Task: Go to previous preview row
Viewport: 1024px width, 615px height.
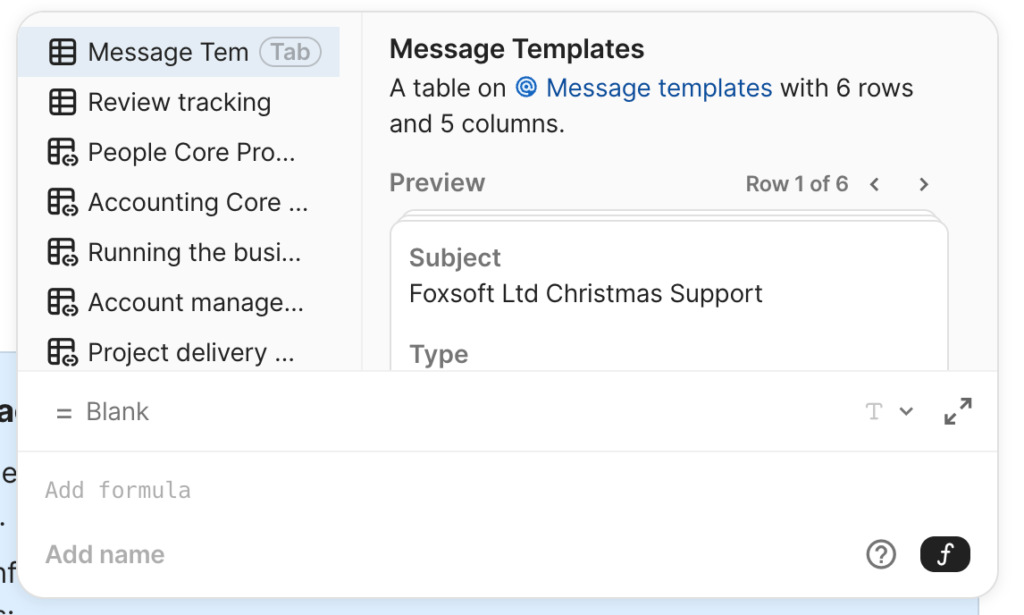Action: [x=875, y=184]
